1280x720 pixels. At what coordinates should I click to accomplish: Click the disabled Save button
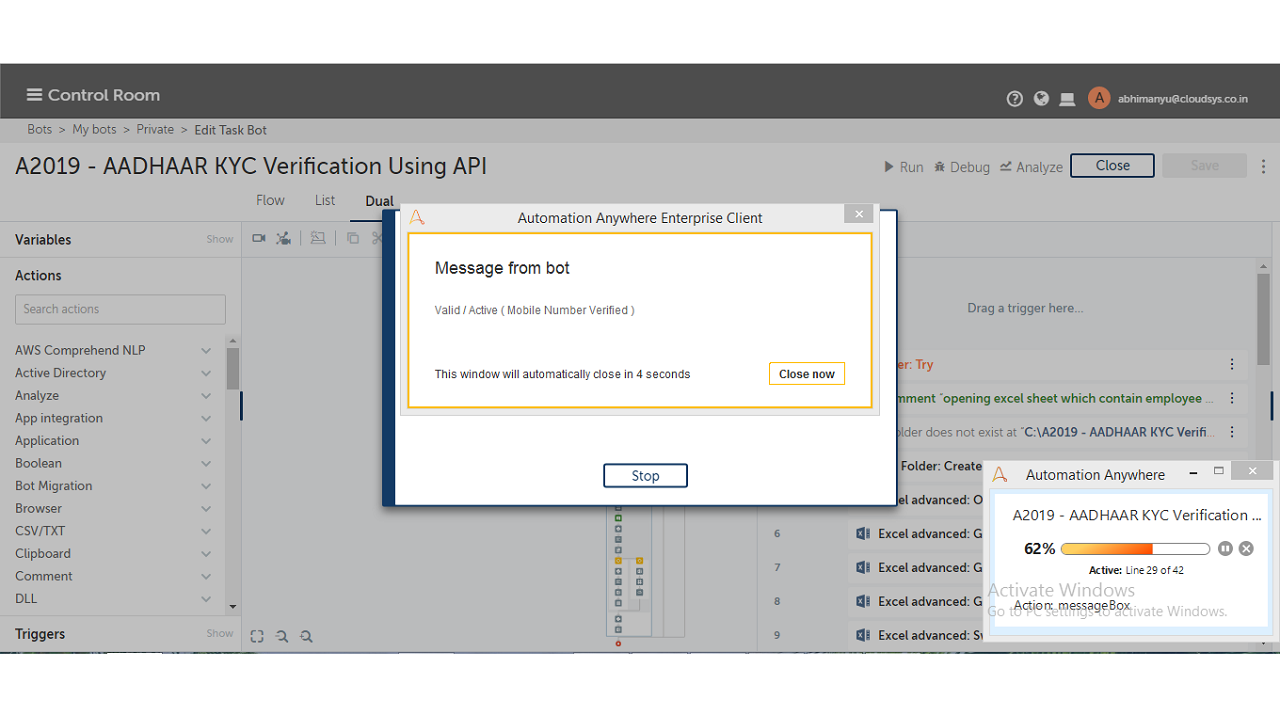pos(1204,166)
